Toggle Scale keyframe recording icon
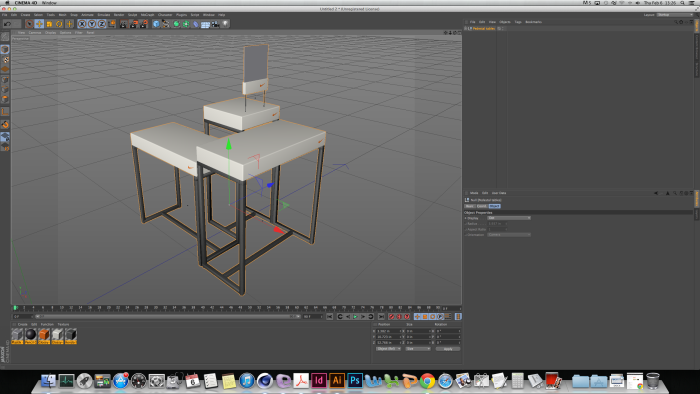Viewport: 700px width, 394px height. [x=425, y=317]
